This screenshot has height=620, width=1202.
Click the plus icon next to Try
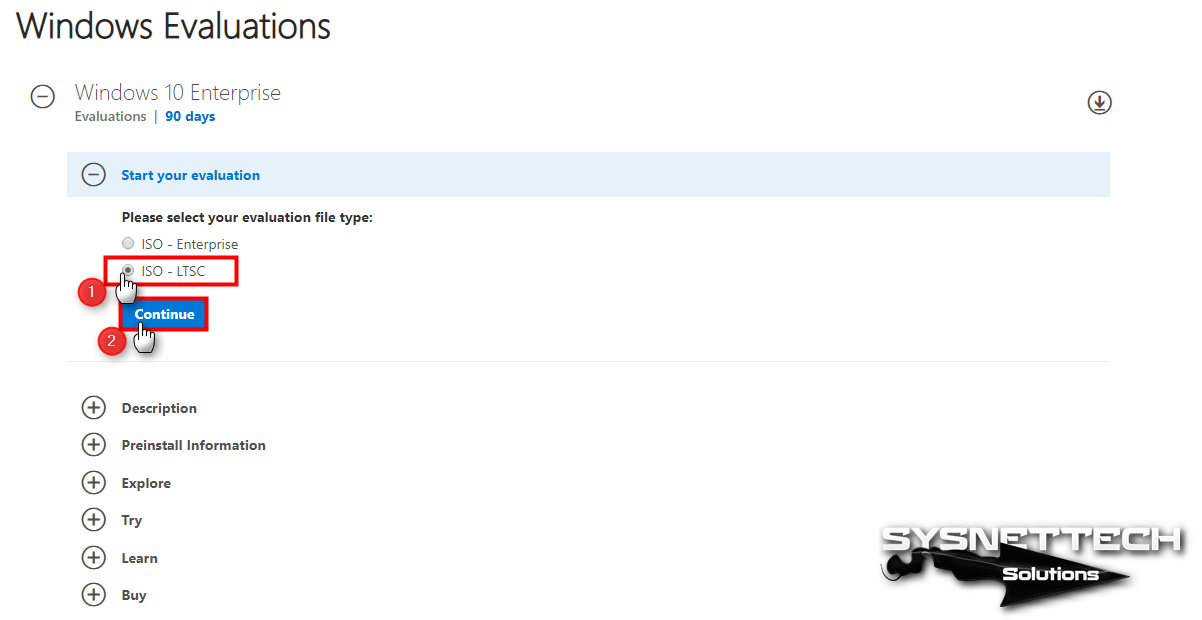pyautogui.click(x=93, y=520)
